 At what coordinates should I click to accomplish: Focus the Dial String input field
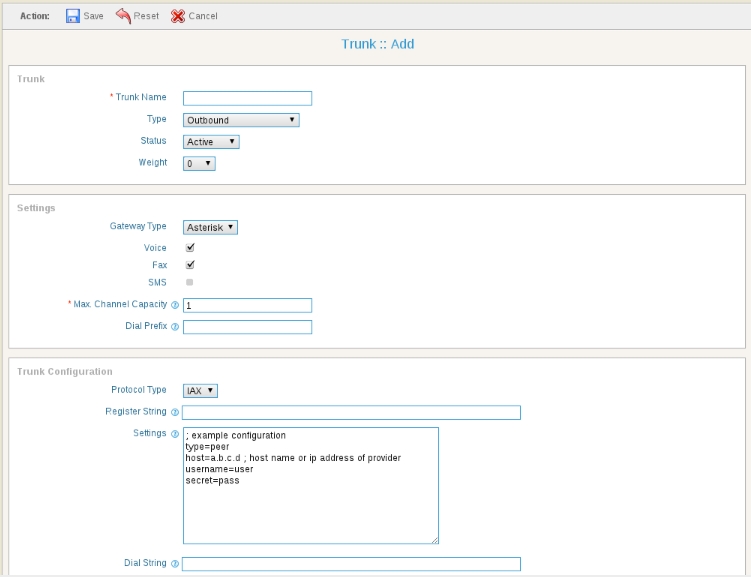pyautogui.click(x=351, y=564)
